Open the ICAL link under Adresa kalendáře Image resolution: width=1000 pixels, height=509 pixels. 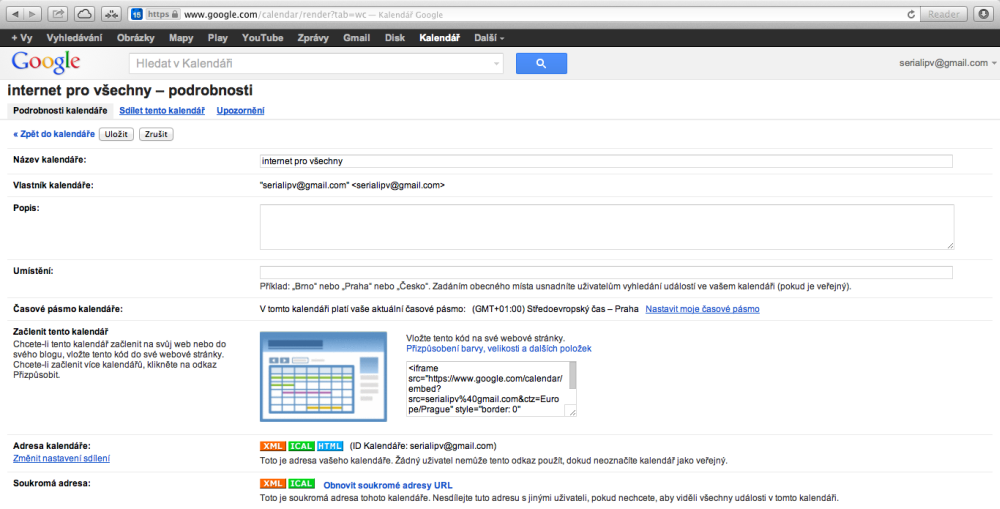pyautogui.click(x=301, y=446)
